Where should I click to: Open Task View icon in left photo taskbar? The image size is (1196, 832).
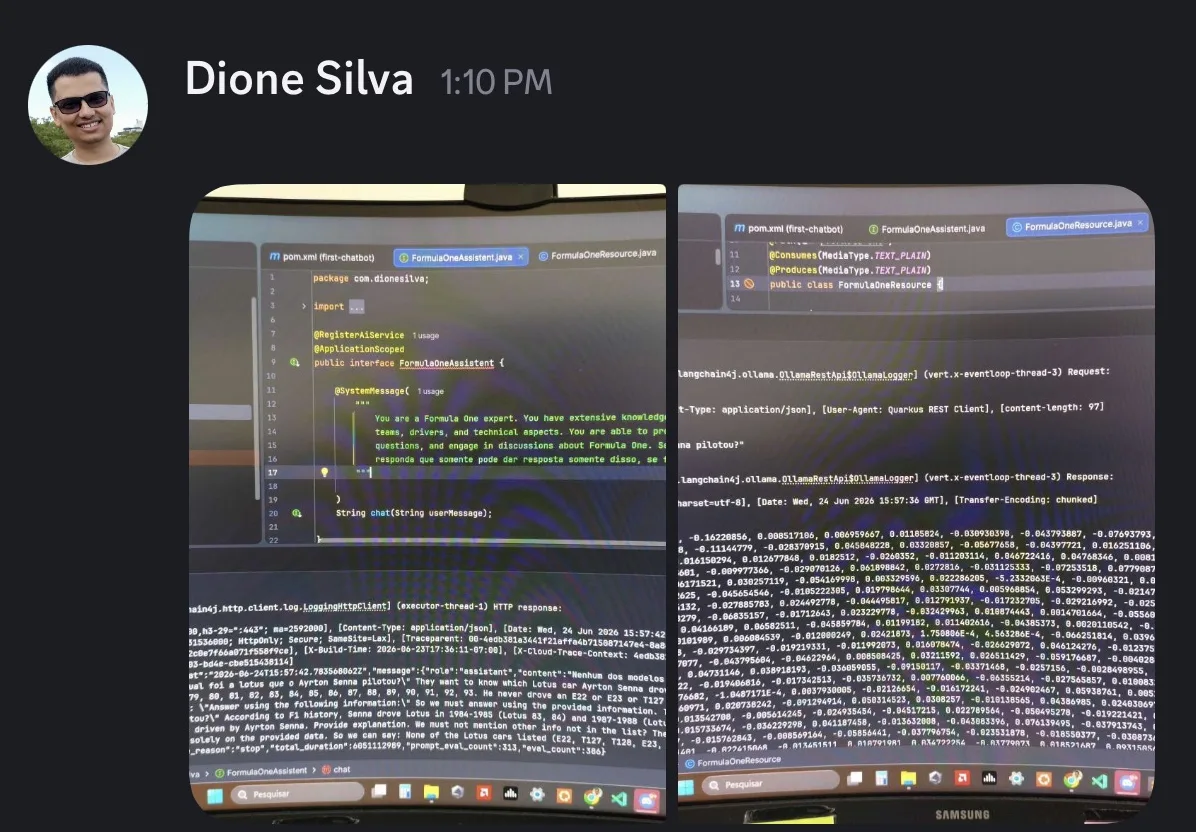[x=378, y=791]
